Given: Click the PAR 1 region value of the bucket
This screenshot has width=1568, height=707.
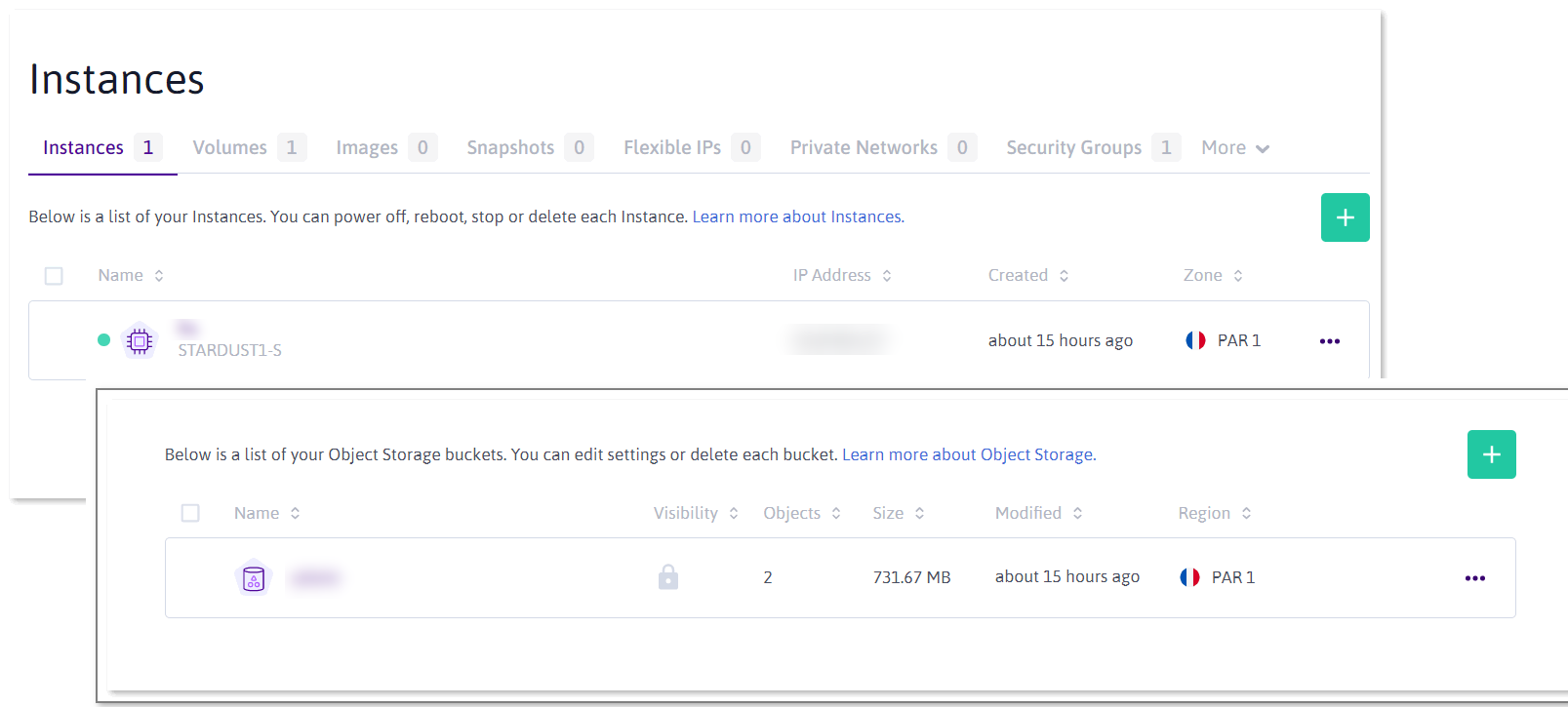Looking at the screenshot, I should [1233, 577].
